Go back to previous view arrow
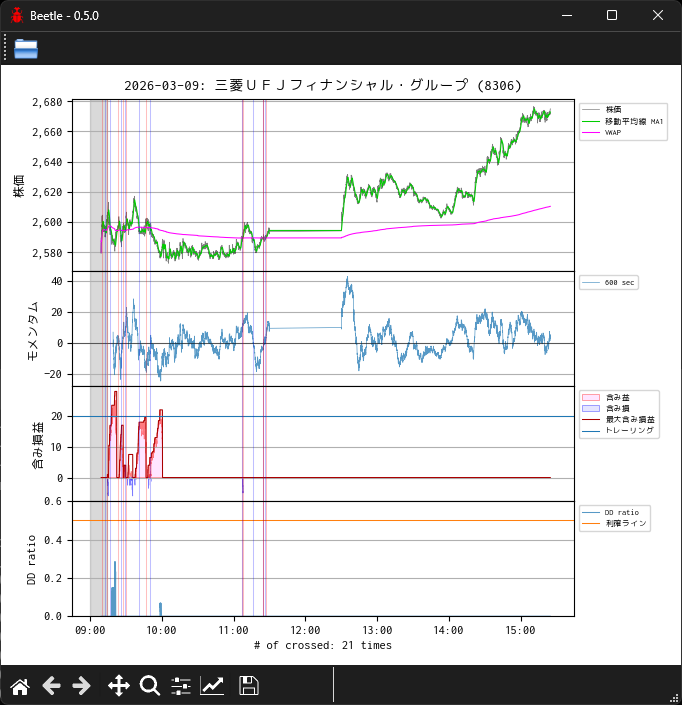 (51, 686)
